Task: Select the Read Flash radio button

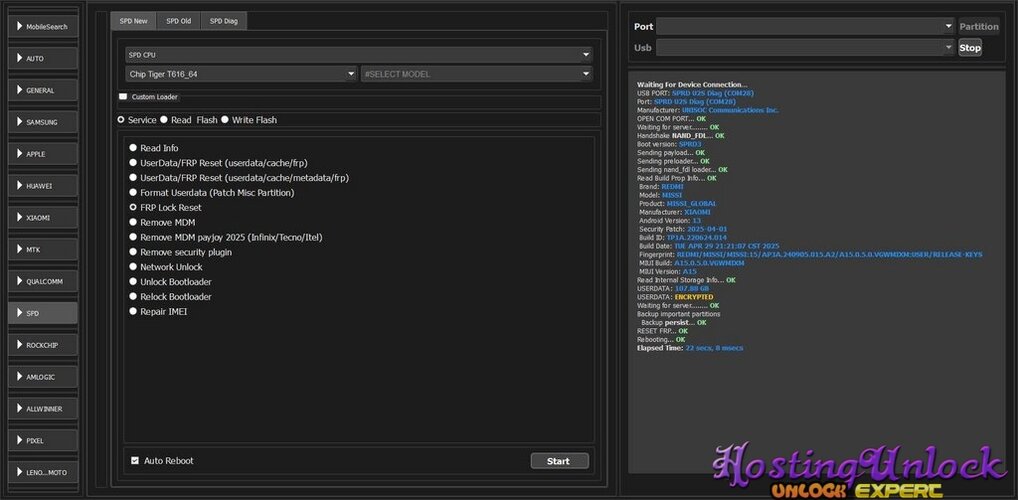Action: tap(164, 120)
